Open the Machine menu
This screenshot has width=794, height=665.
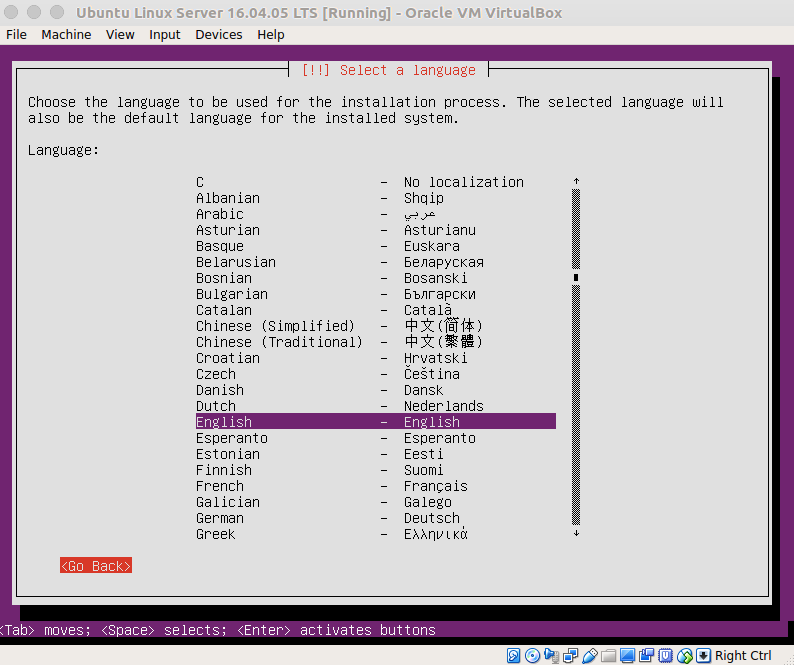click(66, 34)
